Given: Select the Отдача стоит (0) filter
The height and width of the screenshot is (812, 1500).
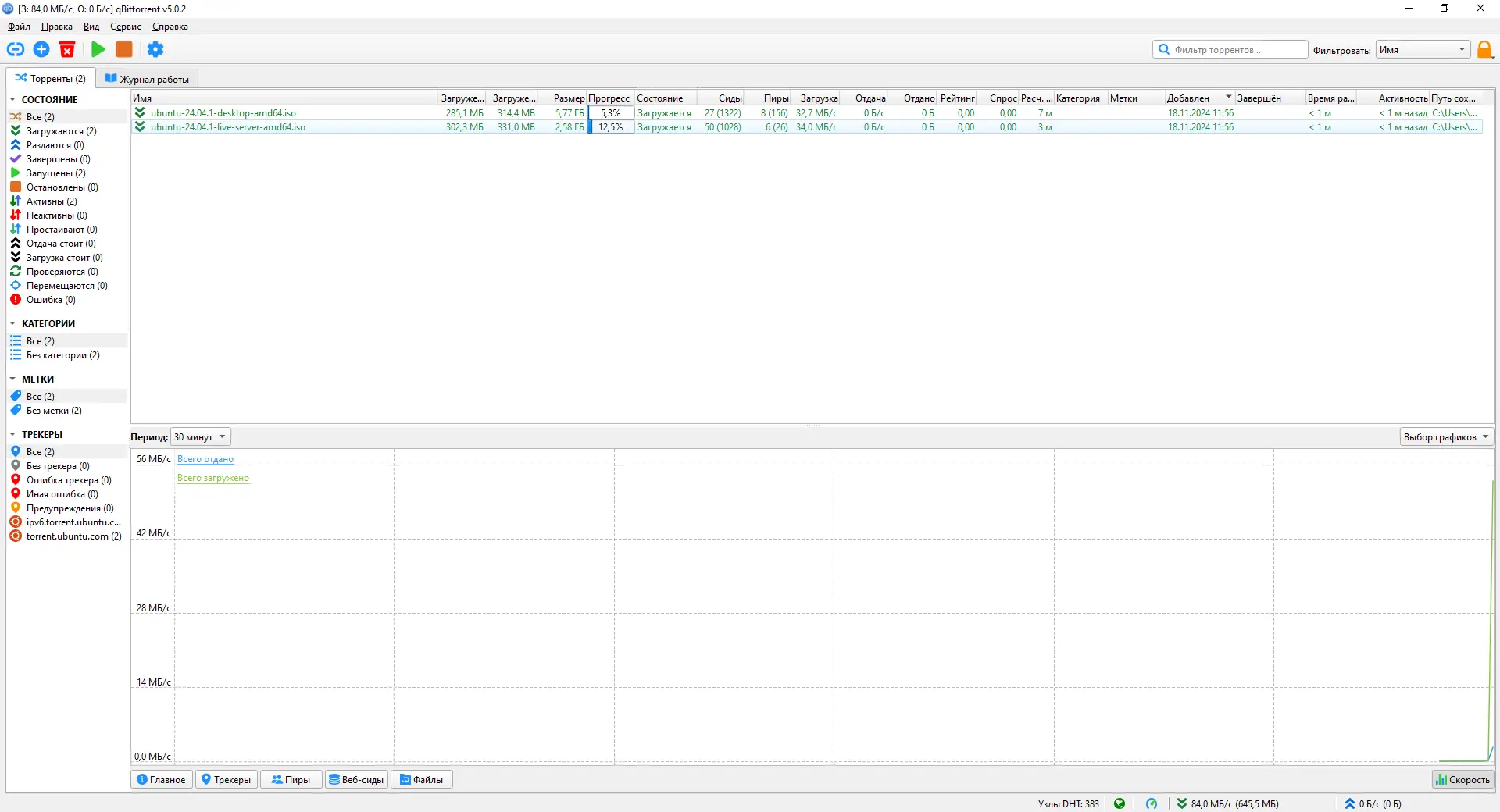Looking at the screenshot, I should pyautogui.click(x=61, y=244).
